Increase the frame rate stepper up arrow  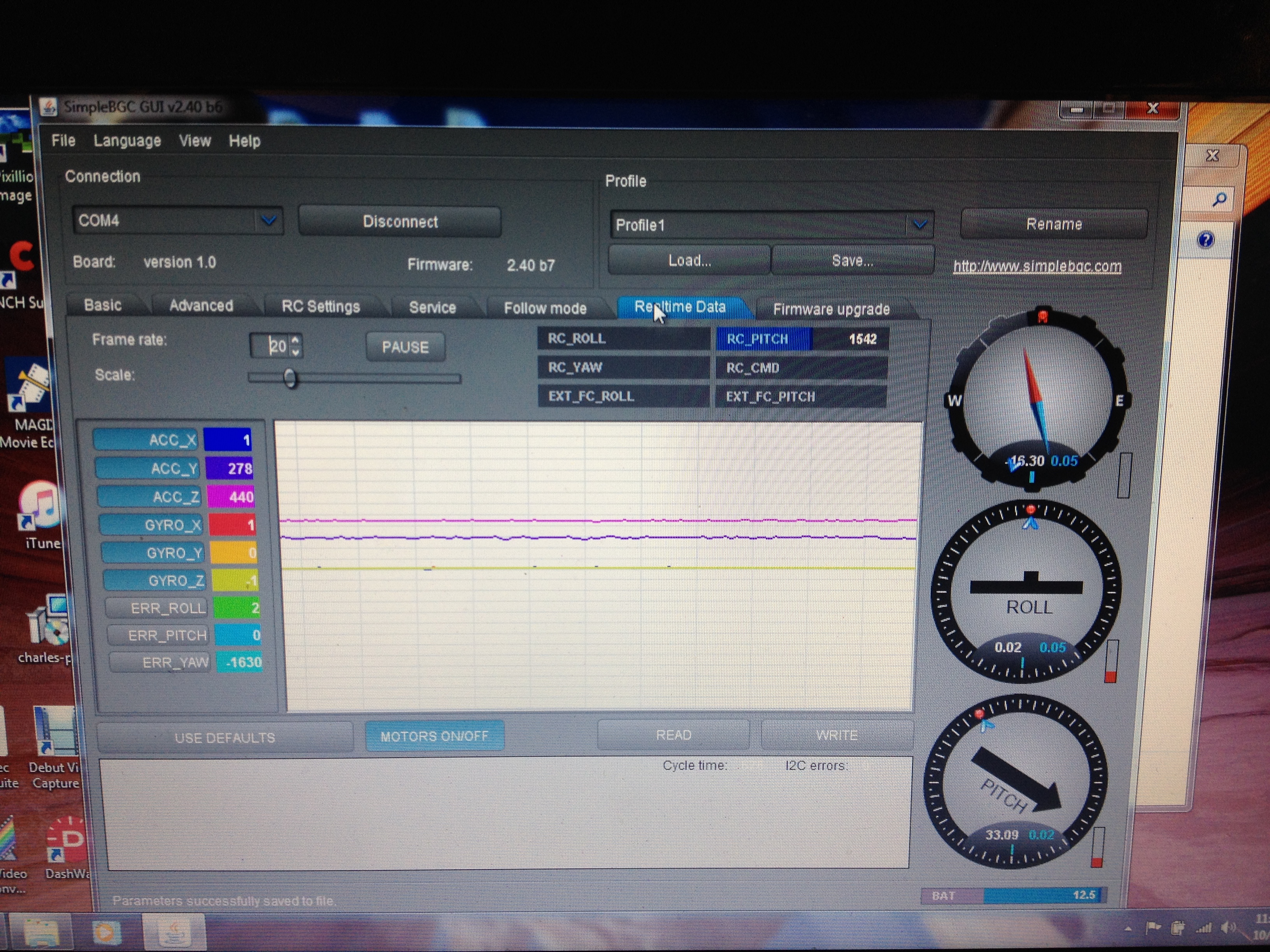tap(295, 340)
